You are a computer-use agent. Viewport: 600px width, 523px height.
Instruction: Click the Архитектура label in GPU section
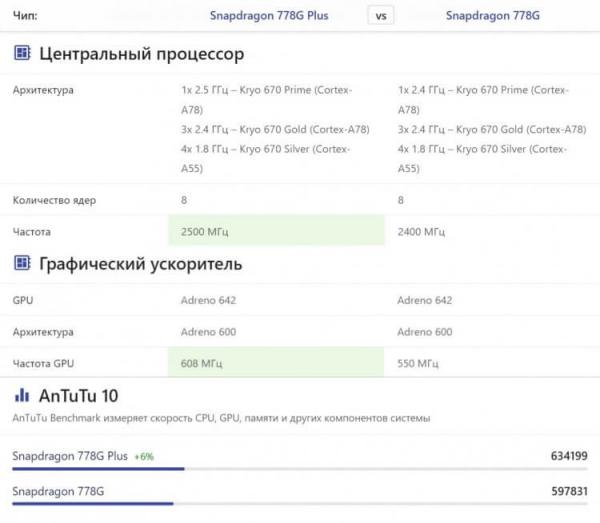[x=43, y=332]
